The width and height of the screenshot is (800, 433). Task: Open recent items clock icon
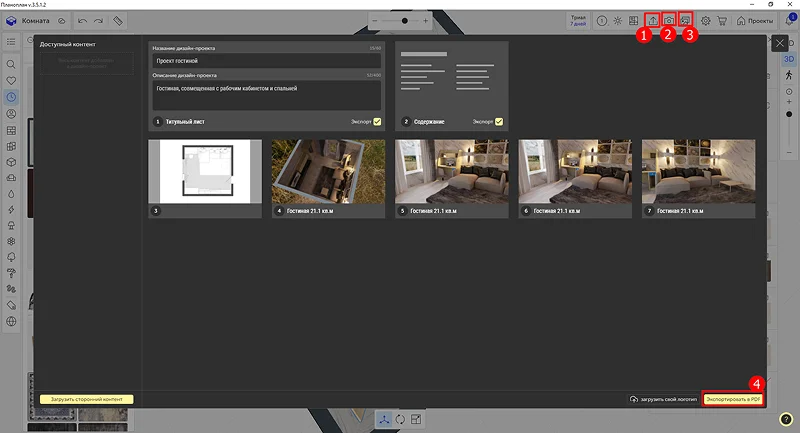coord(11,97)
